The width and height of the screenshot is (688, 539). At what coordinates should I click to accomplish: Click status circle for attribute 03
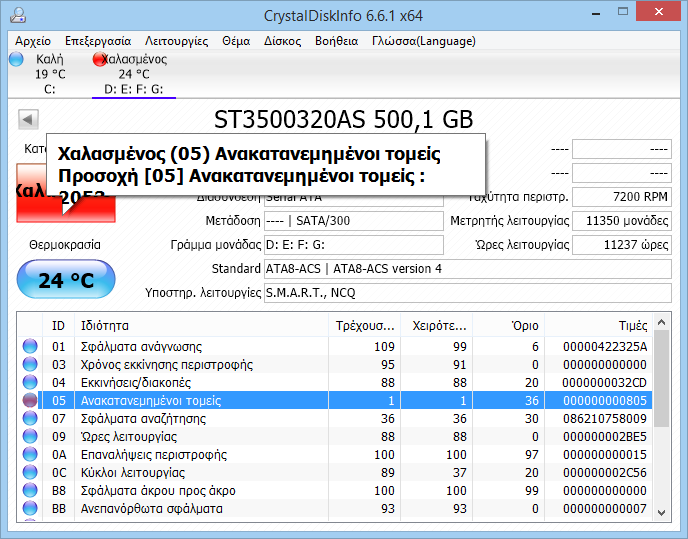[x=30, y=364]
